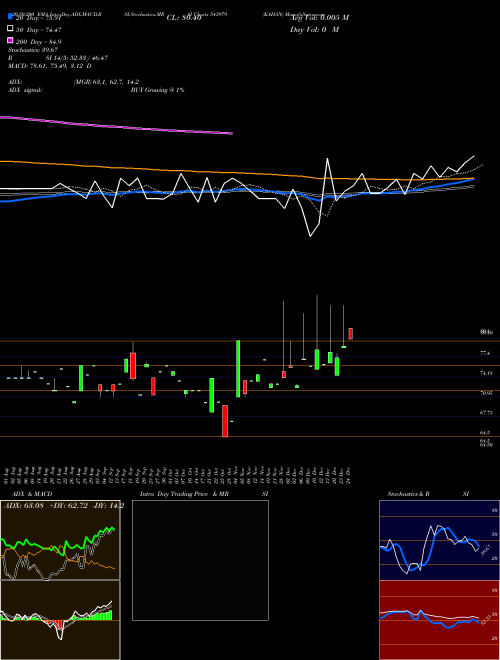The image size is (500, 660).
Task: Click the 'SI 14/3: 52.33 / 46.47' readout
Action: pyautogui.click(x=77, y=58)
